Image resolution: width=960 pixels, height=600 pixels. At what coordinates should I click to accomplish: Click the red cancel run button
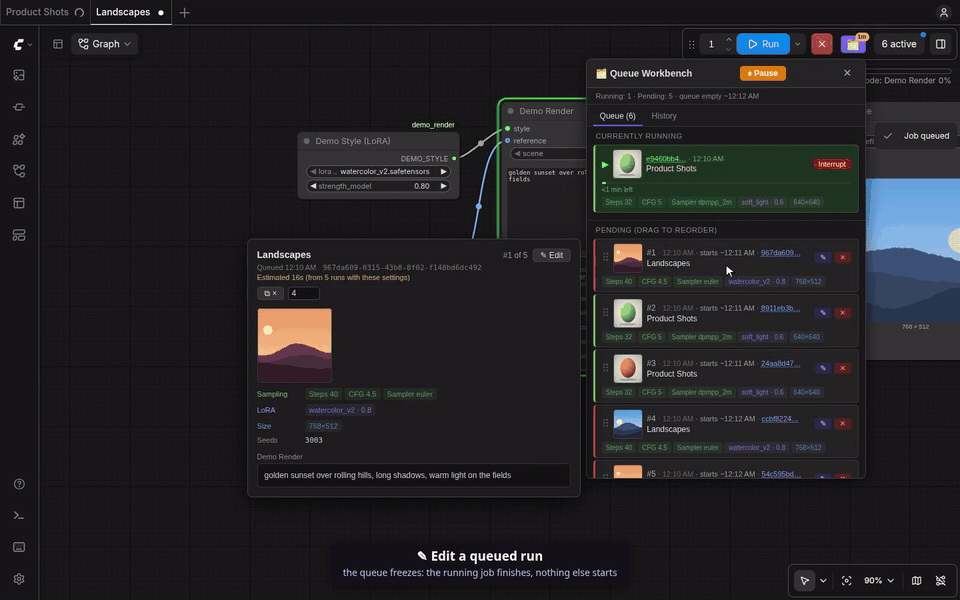pyautogui.click(x=822, y=44)
